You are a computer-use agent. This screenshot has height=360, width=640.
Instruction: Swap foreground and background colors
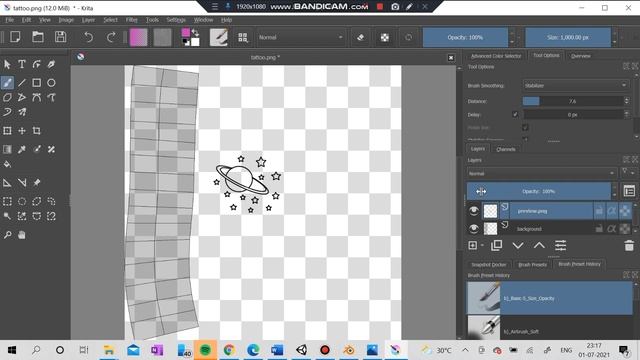click(196, 32)
